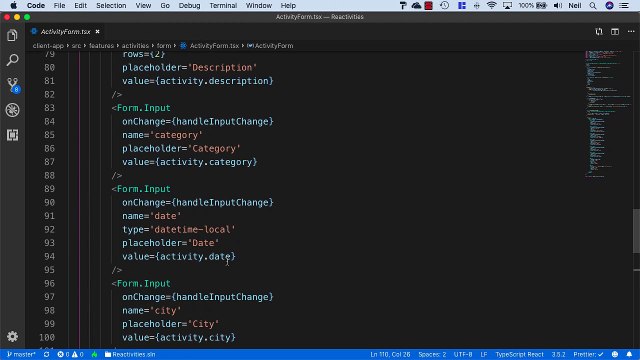The width and height of the screenshot is (640, 360).
Task: Open the Debug menu
Action: tap(189, 5)
